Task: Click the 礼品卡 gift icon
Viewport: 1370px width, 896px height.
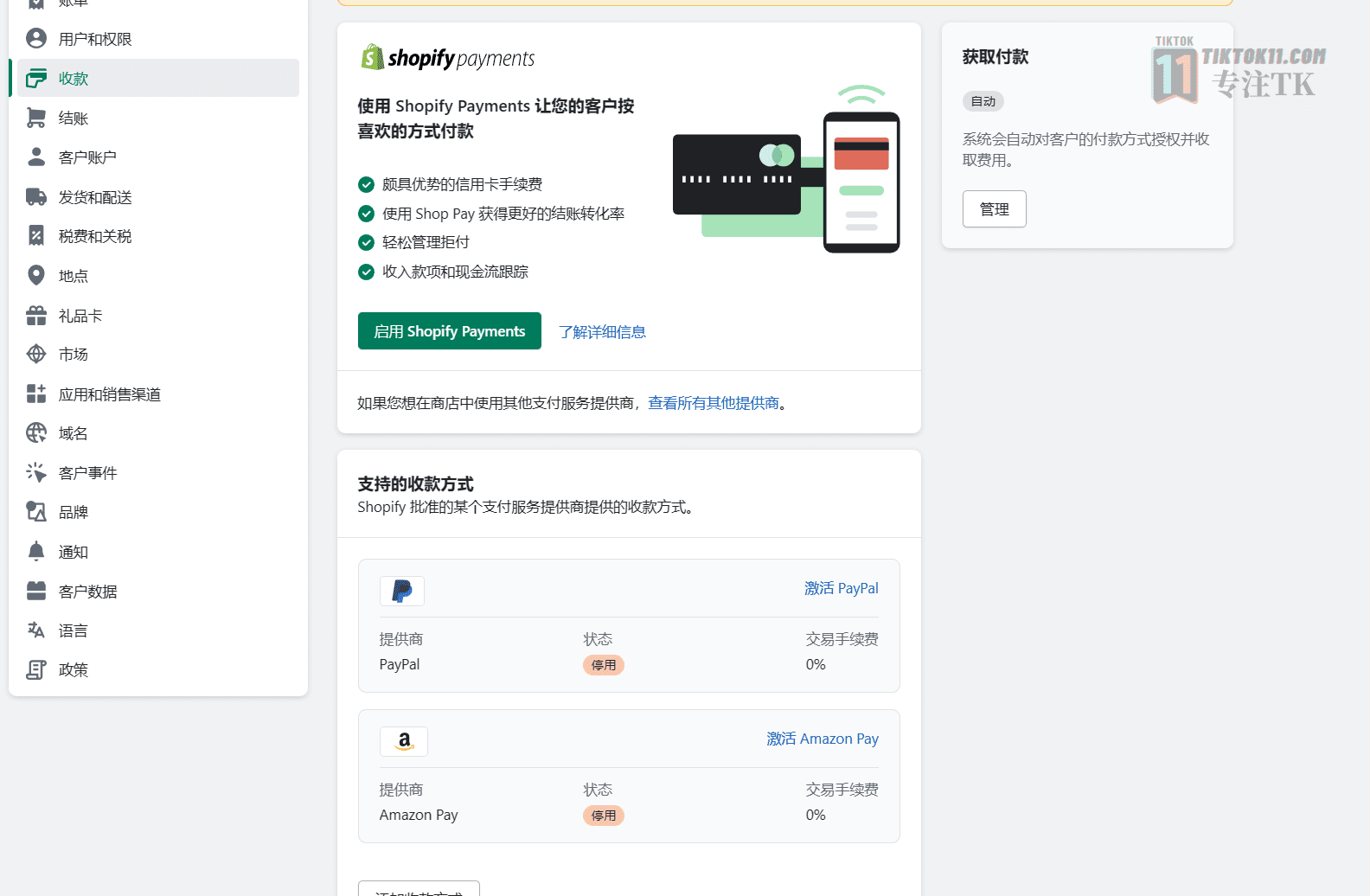Action: point(36,315)
